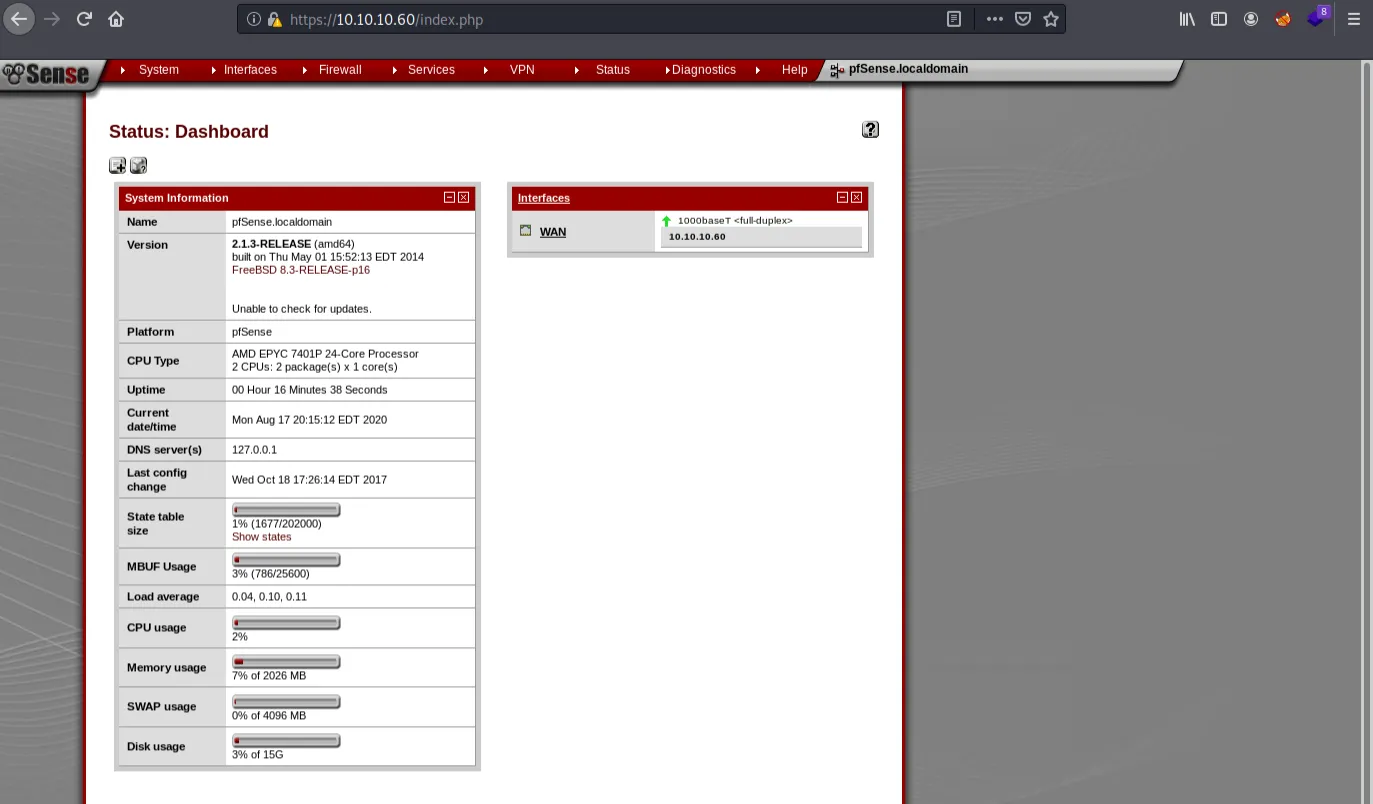
Task: Click the Save to Pocket icon
Action: (x=1023, y=19)
